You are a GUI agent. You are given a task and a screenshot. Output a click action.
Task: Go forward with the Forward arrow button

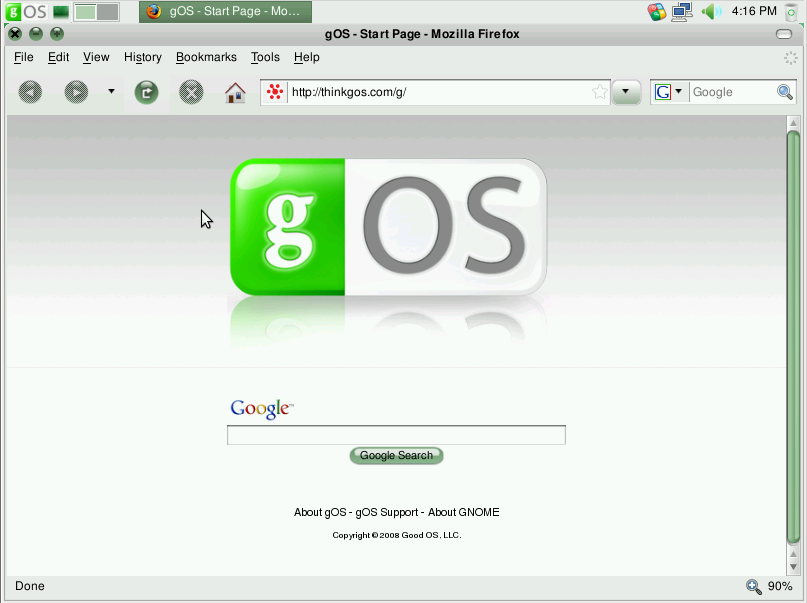pos(76,93)
